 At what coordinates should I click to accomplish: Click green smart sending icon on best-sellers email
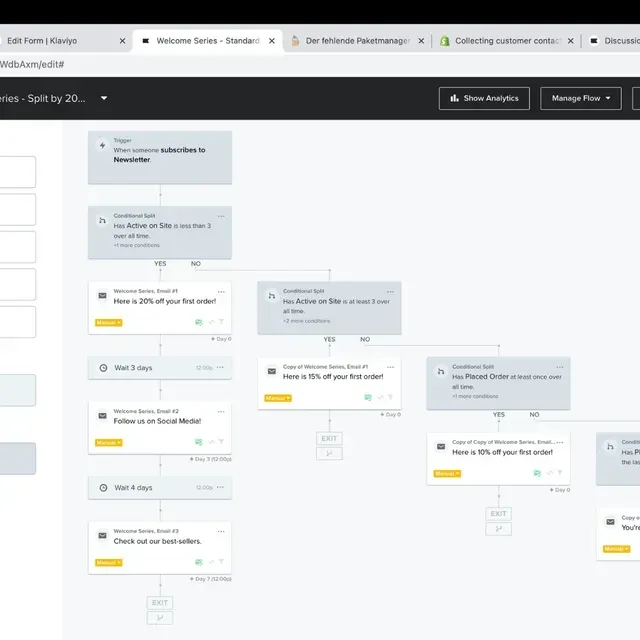coord(199,562)
